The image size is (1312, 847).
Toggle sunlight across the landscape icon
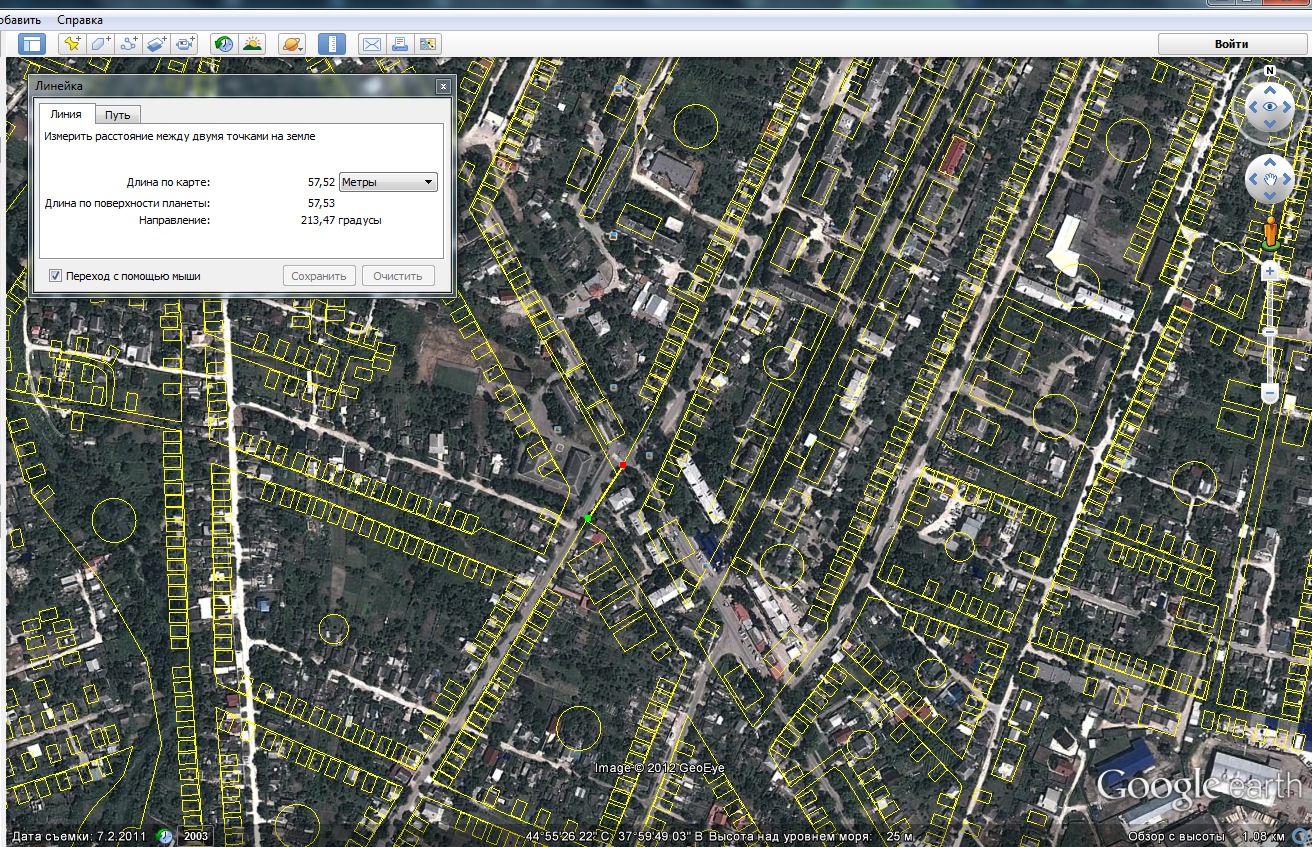pos(251,44)
